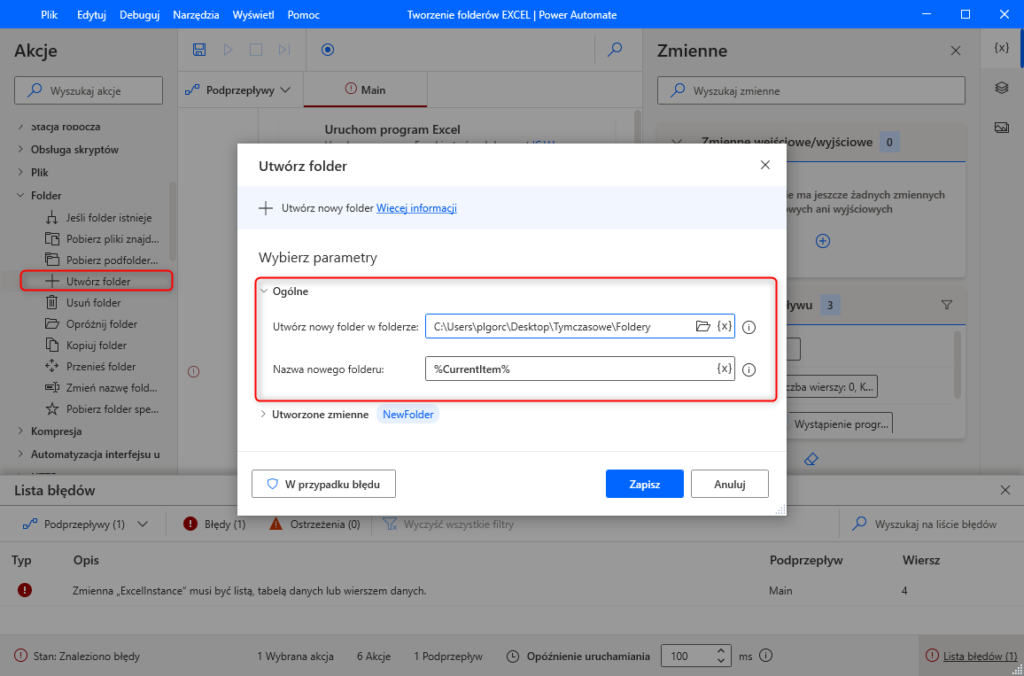Open UI elements pane icon on right sidebar
This screenshot has width=1024, height=676.
tap(1000, 88)
